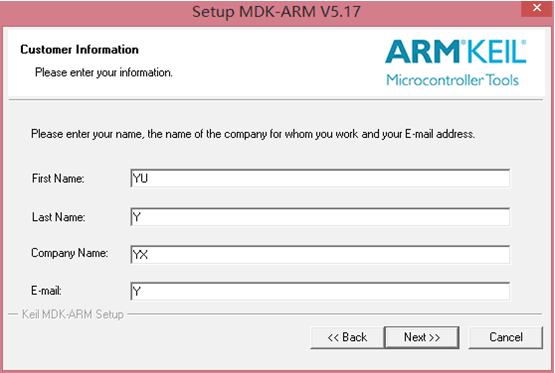Viewport: 555px width, 373px height.
Task: Click the Company Name label
Action: 69,253
